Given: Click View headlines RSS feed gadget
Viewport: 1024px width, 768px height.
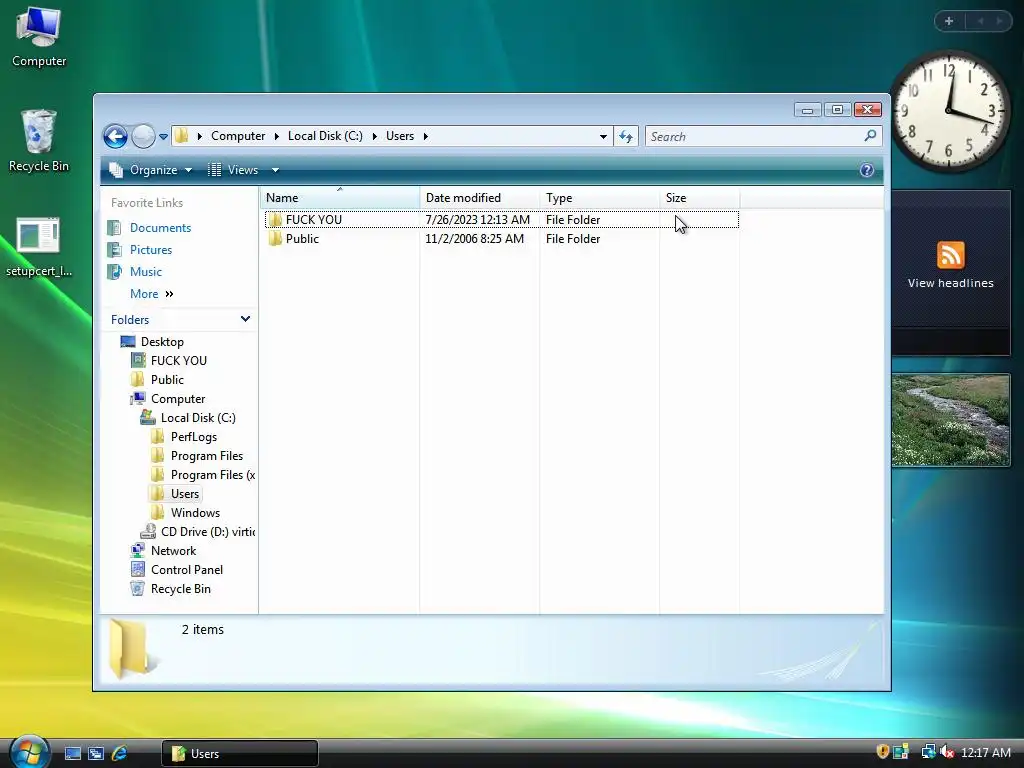Looking at the screenshot, I should (x=950, y=273).
